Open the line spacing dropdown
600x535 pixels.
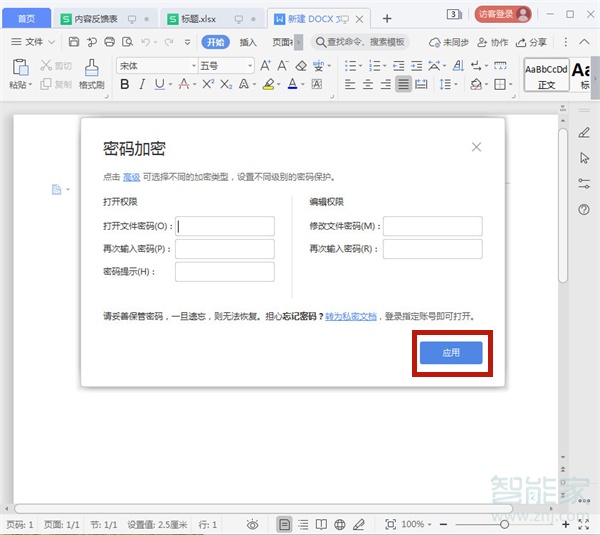[x=455, y=84]
